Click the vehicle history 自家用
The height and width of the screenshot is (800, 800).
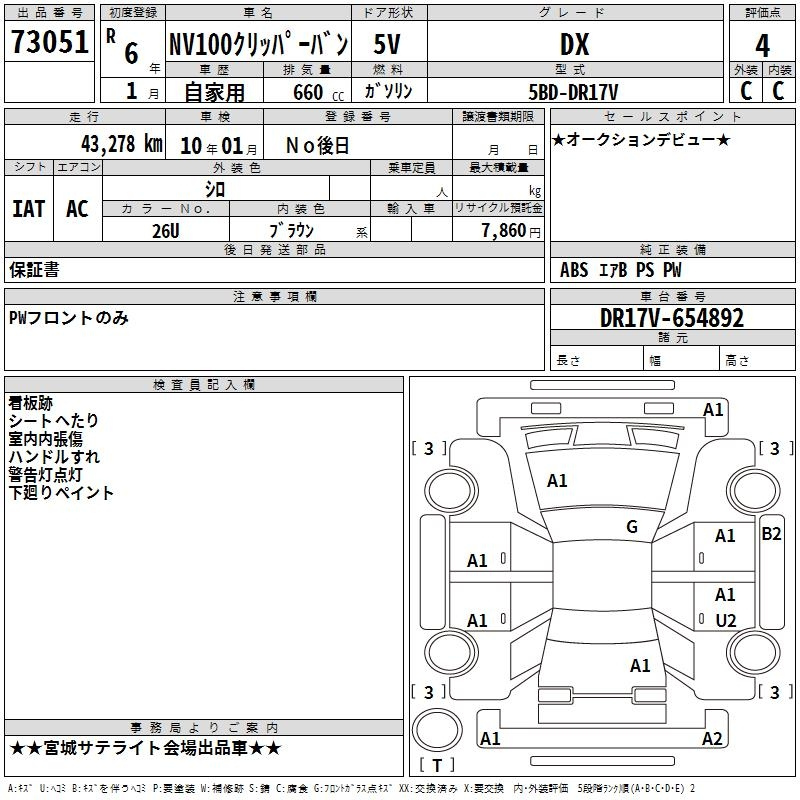tap(214, 92)
